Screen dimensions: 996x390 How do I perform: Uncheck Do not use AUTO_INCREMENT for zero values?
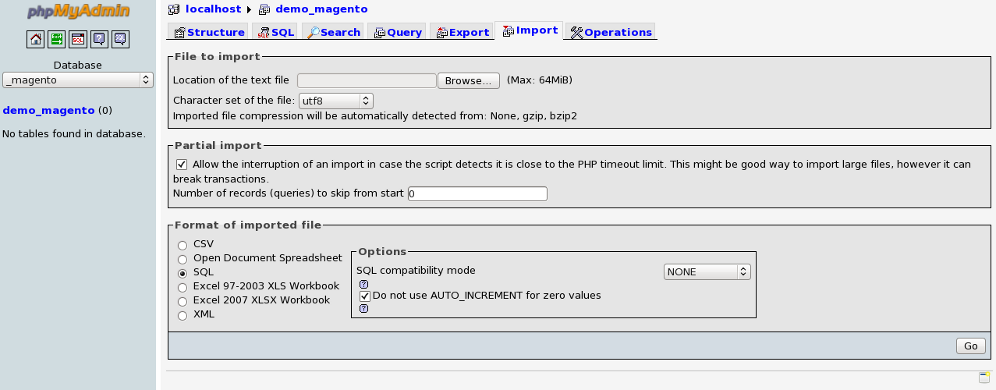[x=365, y=296]
